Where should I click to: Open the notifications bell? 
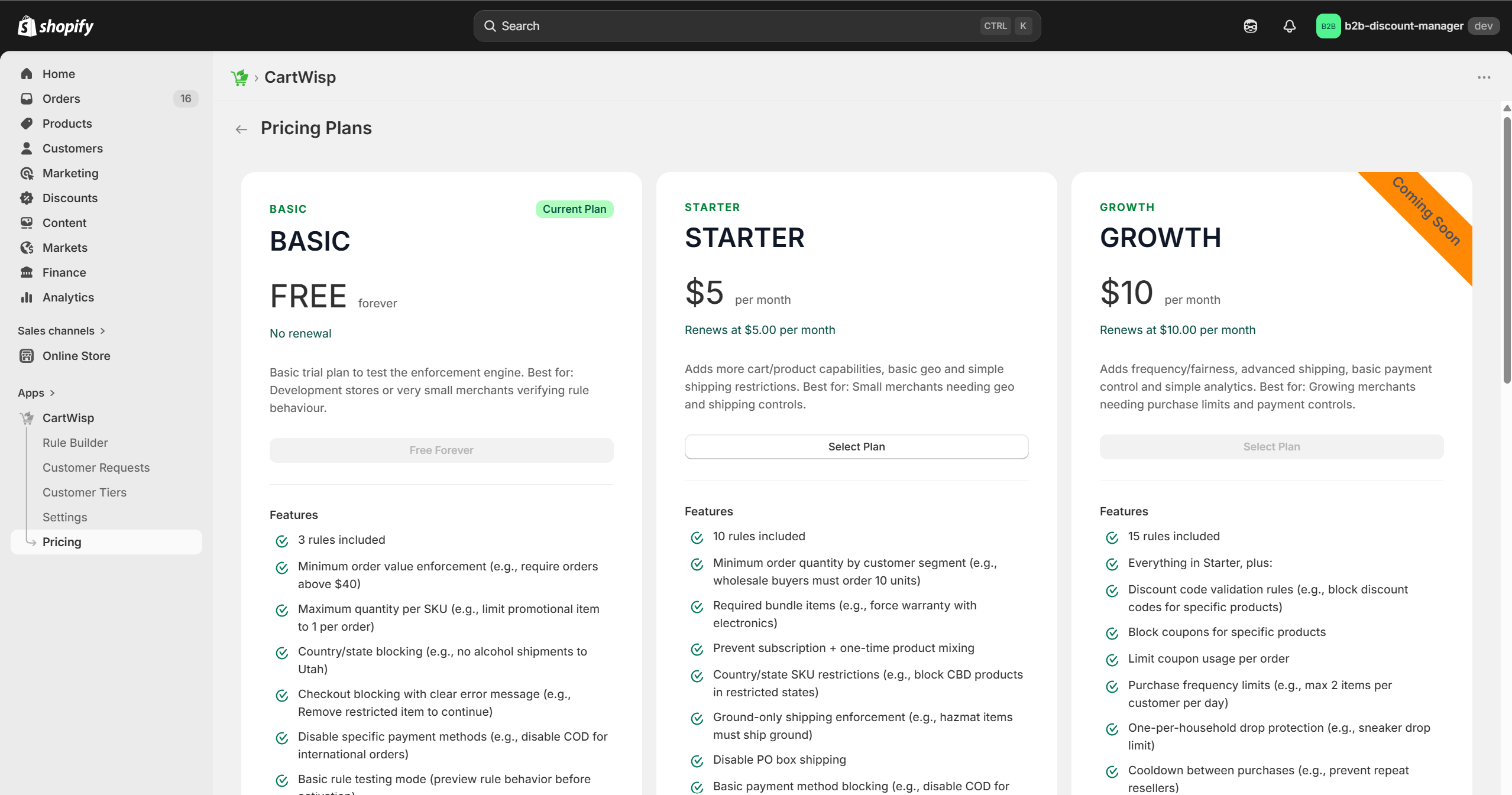(1289, 26)
